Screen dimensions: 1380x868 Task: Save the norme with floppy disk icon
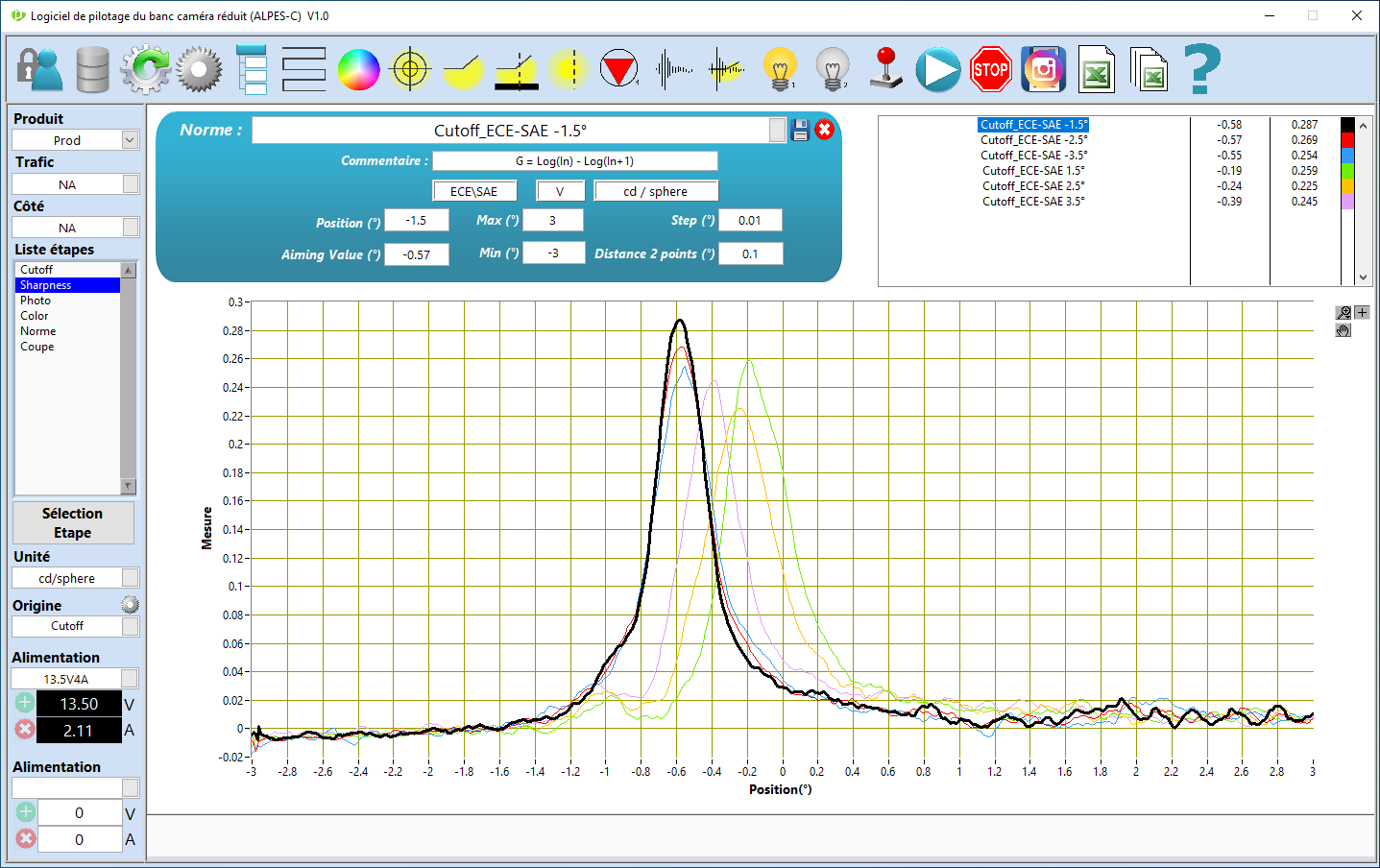click(x=800, y=131)
